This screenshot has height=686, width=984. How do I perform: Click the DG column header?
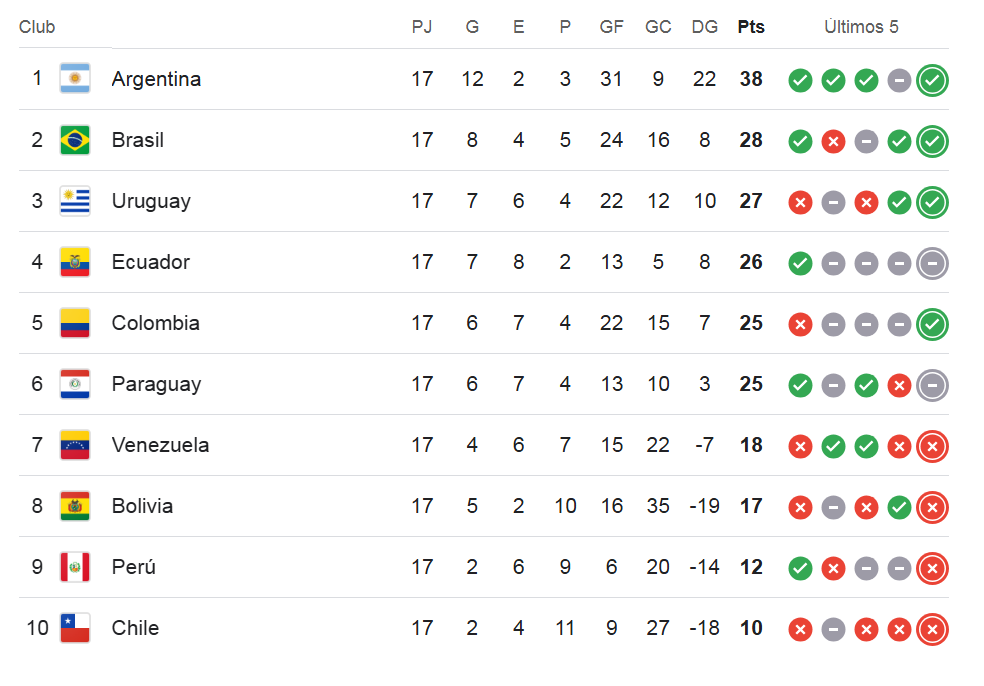(704, 27)
